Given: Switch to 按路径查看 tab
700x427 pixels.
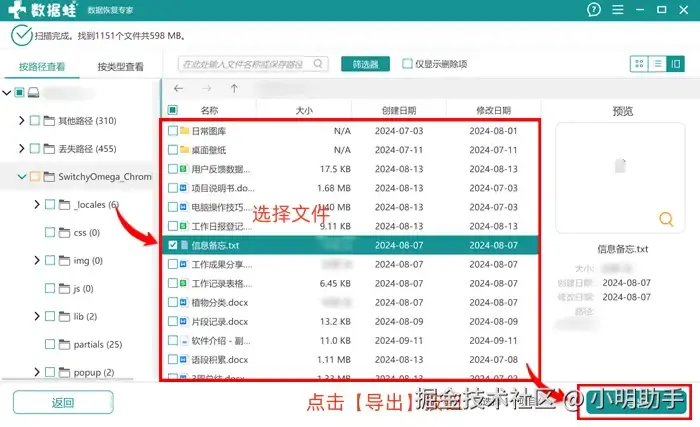Looking at the screenshot, I should [x=42, y=67].
